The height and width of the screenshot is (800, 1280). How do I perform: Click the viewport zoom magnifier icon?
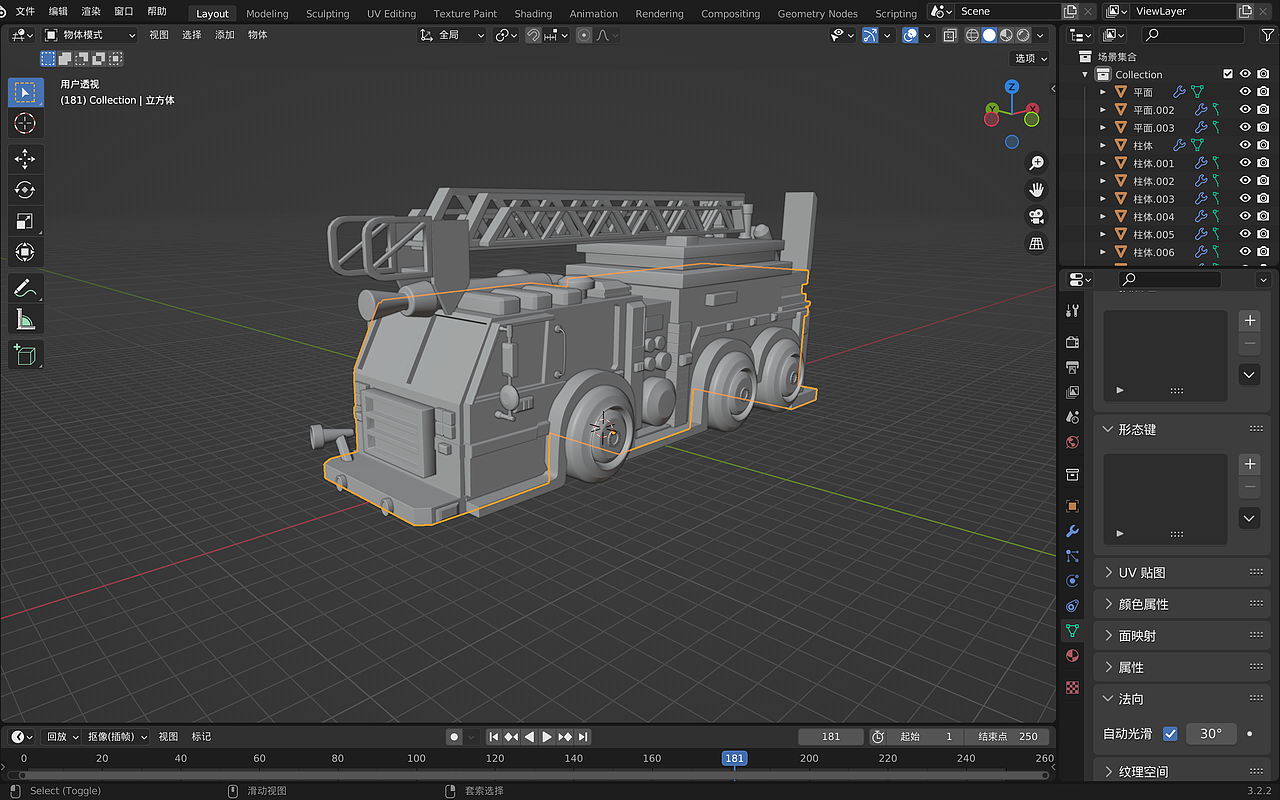[x=1036, y=163]
